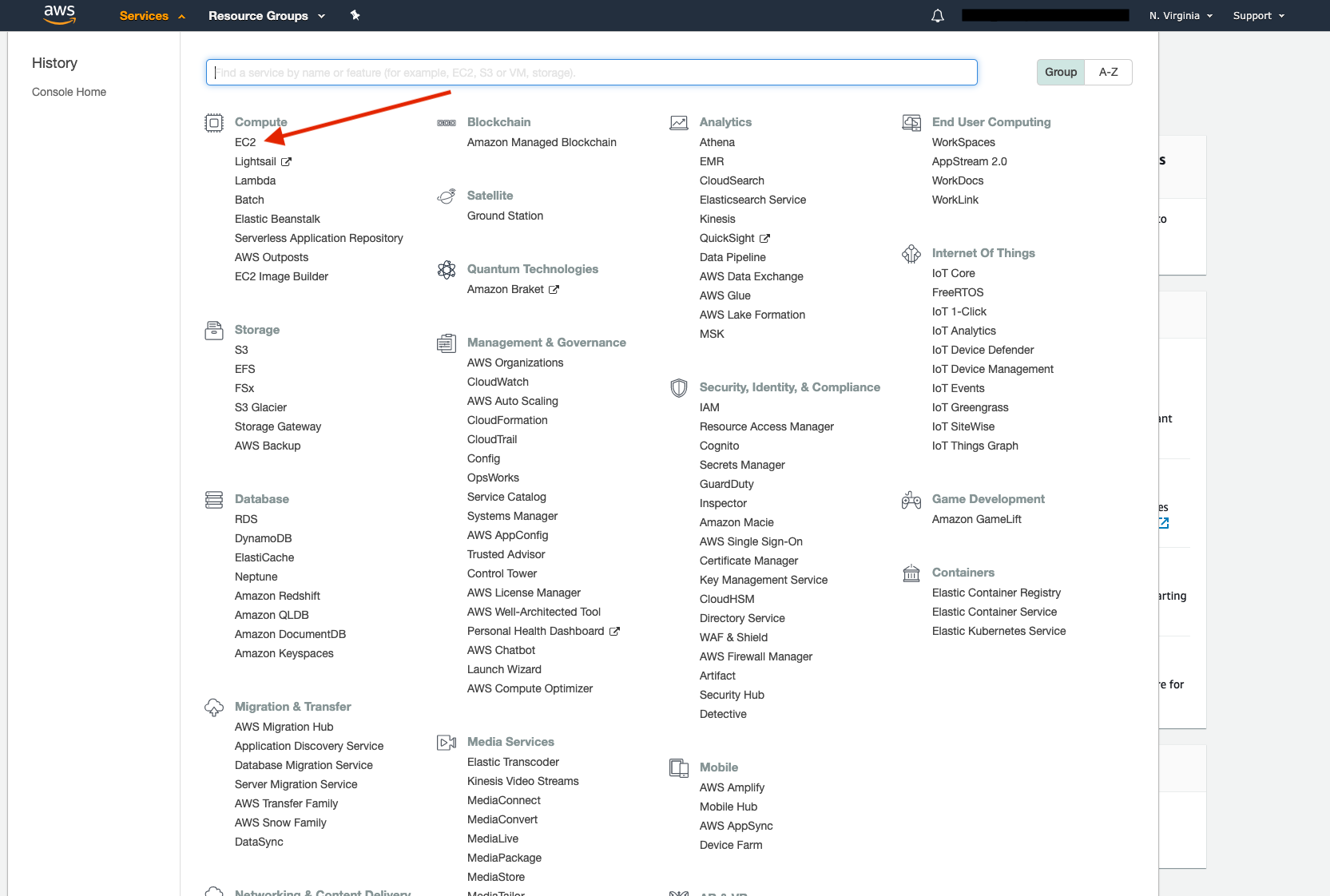
Task: Open Storage Gateway
Action: click(x=278, y=426)
